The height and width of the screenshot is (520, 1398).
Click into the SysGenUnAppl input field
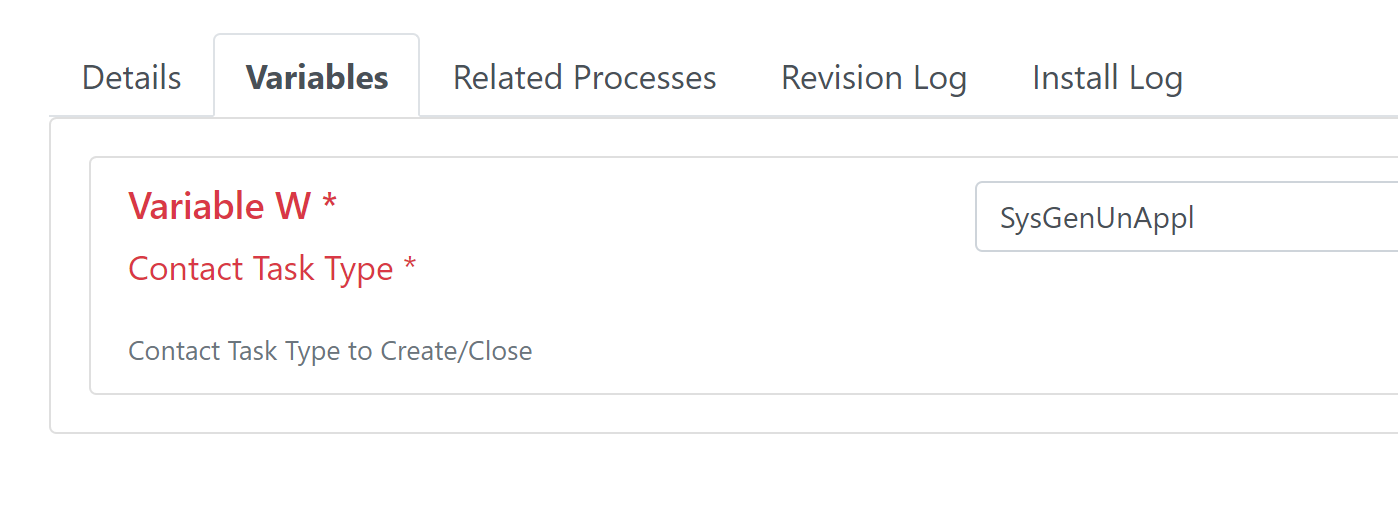1186,217
